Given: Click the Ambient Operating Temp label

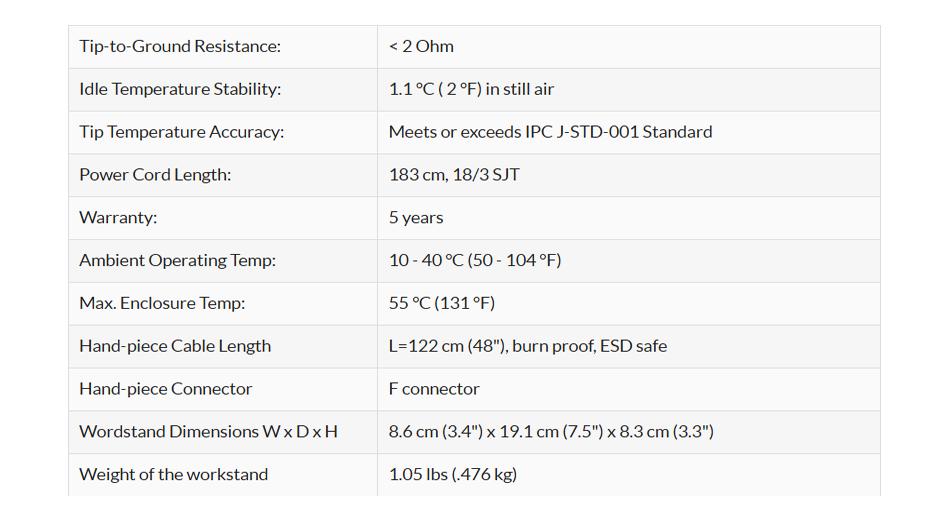Looking at the screenshot, I should tap(177, 261).
